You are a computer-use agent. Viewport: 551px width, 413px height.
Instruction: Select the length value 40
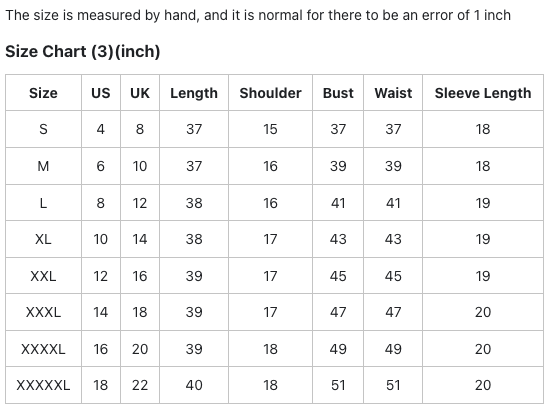click(x=194, y=385)
